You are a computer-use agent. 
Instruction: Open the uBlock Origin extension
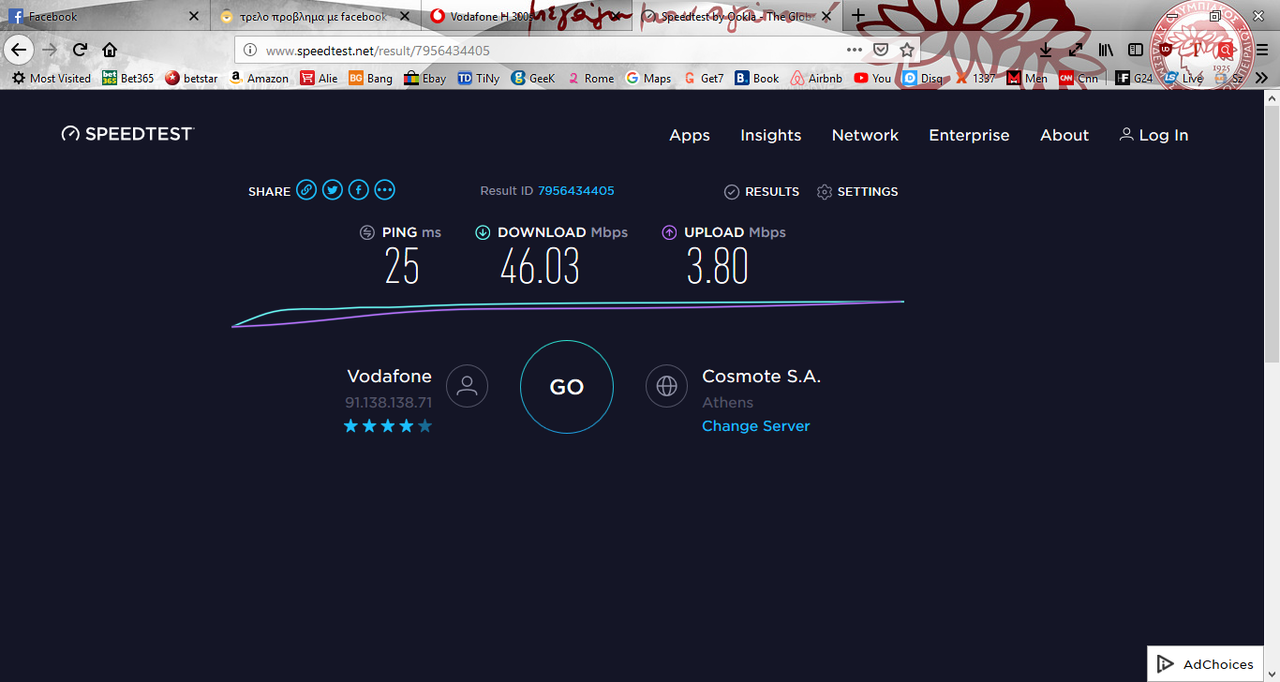(x=1165, y=49)
